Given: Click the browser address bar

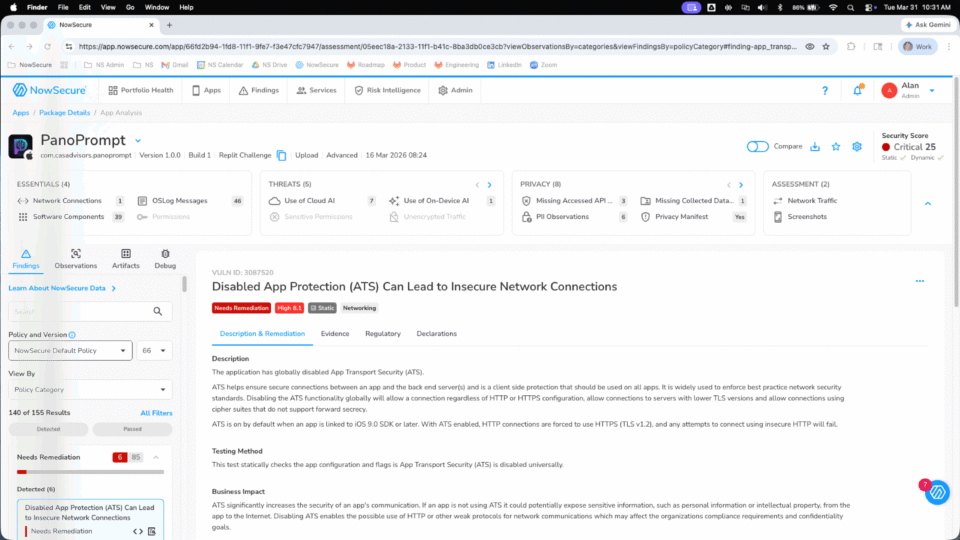Looking at the screenshot, I should tap(437, 47).
